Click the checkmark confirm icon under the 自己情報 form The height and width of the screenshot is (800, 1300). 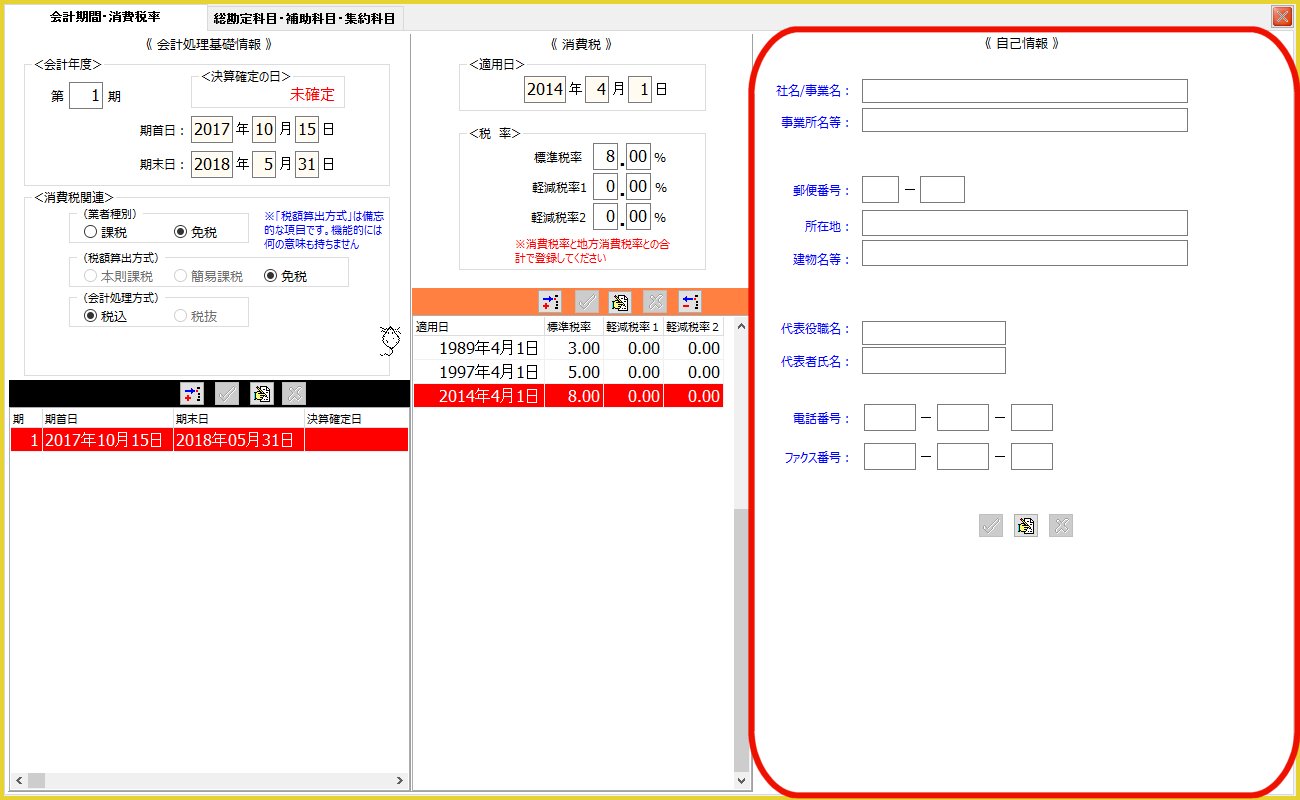990,526
